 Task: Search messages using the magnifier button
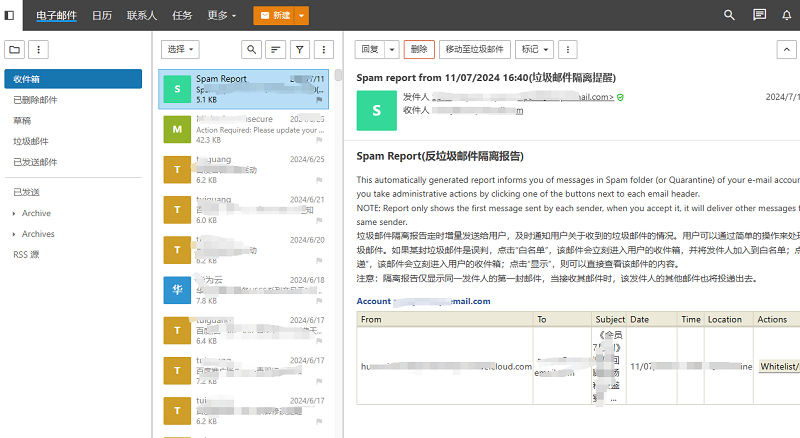coord(252,50)
